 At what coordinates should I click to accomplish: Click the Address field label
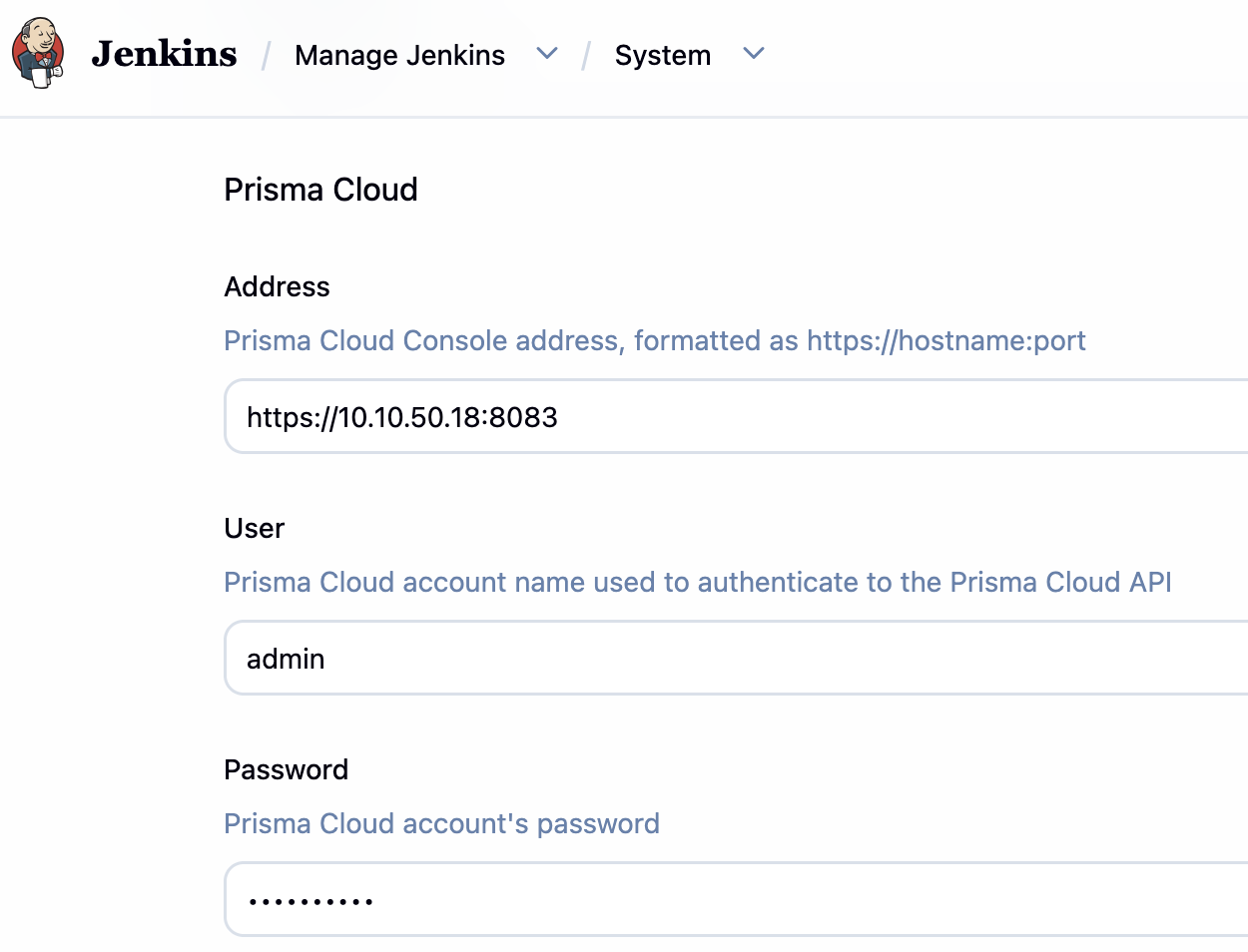pos(277,287)
